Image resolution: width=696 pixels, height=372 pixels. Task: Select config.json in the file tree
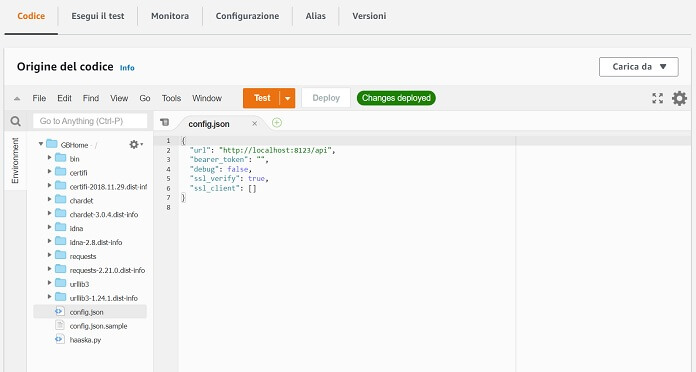click(x=90, y=312)
